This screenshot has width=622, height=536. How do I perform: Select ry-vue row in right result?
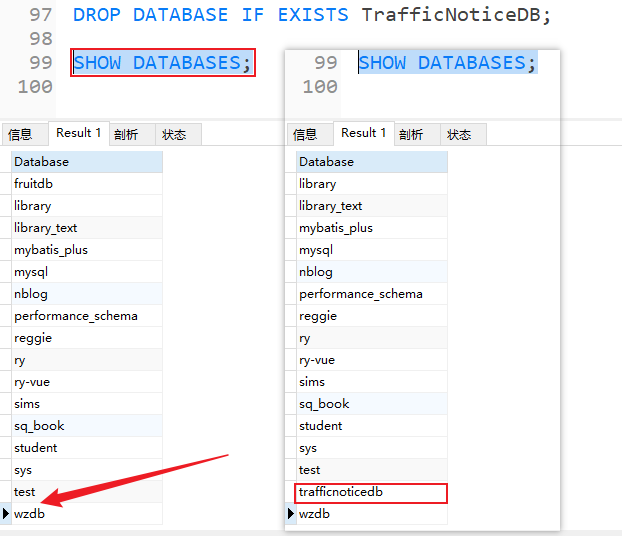pyautogui.click(x=372, y=360)
